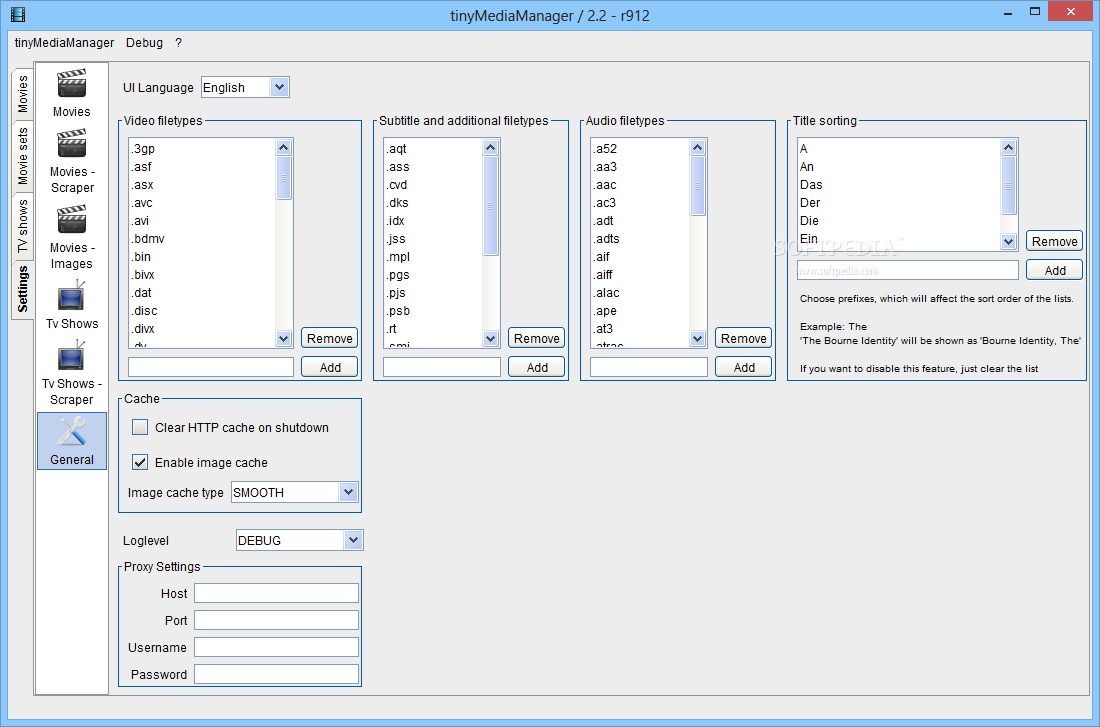Select .aac in audio filetypes list

(640, 185)
